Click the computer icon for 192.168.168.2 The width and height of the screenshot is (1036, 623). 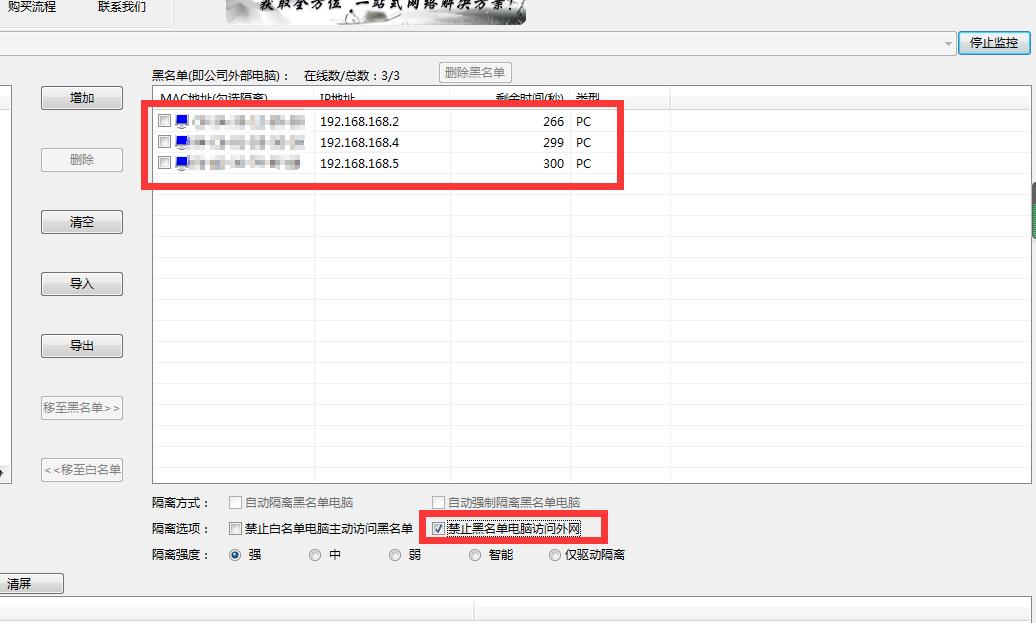tap(182, 122)
